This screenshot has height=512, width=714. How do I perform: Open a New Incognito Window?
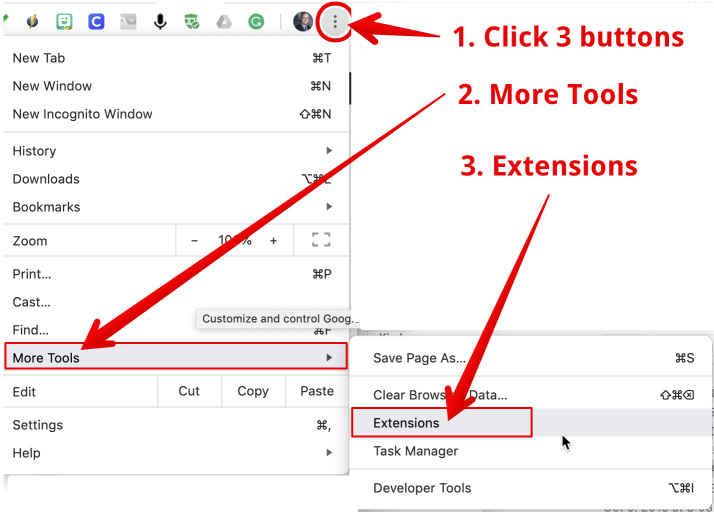176,114
